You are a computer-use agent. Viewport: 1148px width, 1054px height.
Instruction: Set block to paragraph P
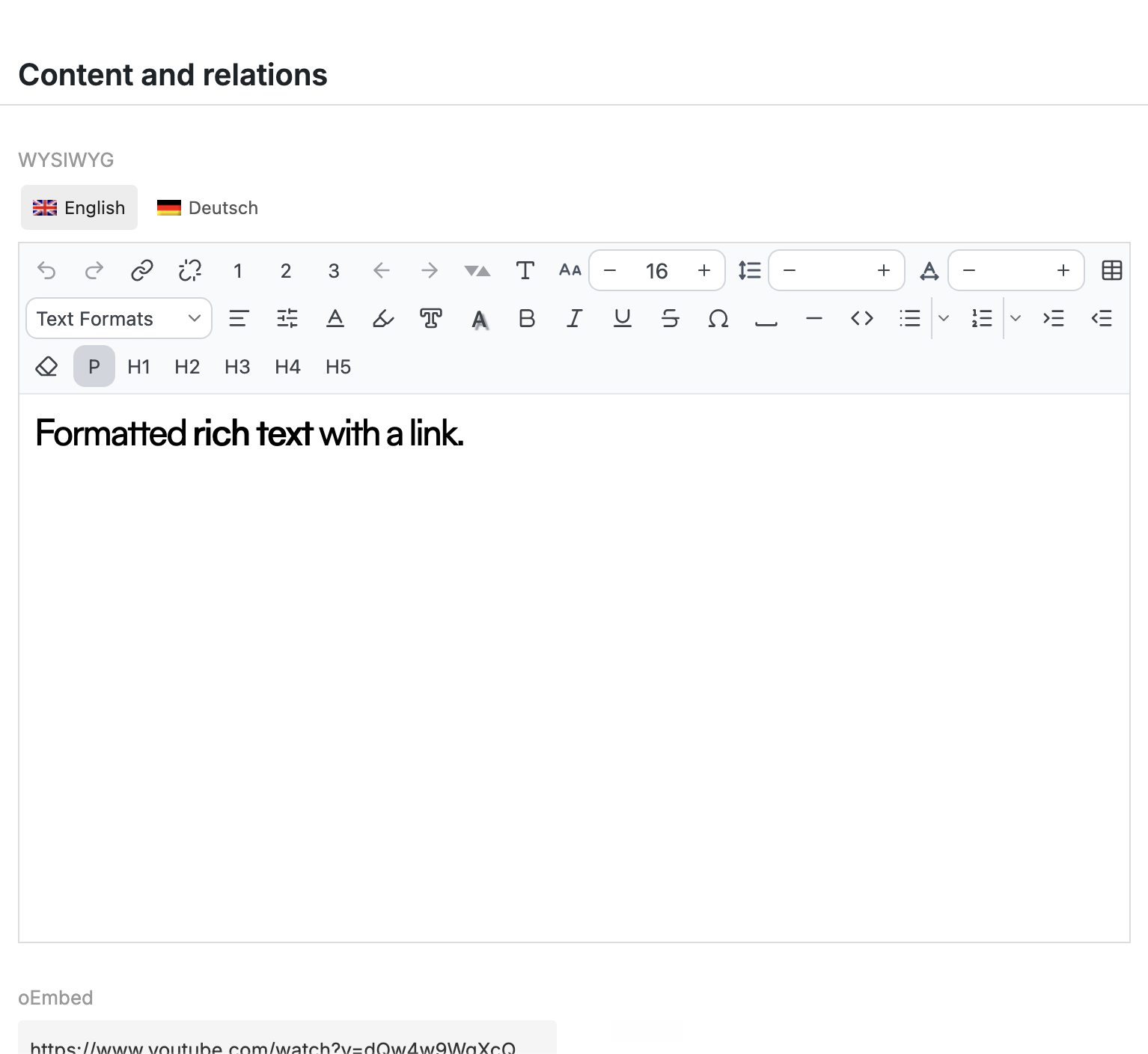[94, 366]
